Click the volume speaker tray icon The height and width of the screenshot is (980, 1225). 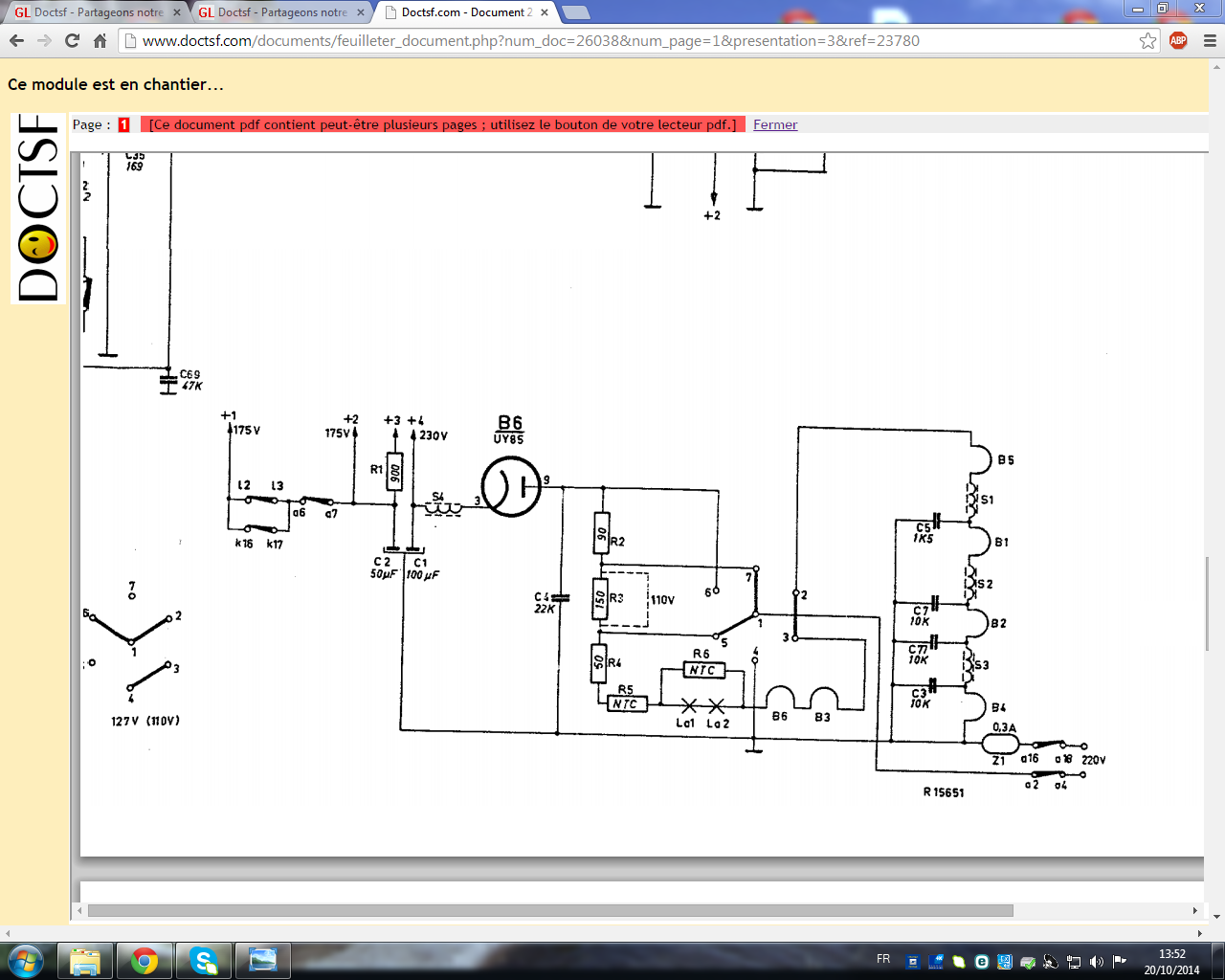pyautogui.click(x=1097, y=962)
